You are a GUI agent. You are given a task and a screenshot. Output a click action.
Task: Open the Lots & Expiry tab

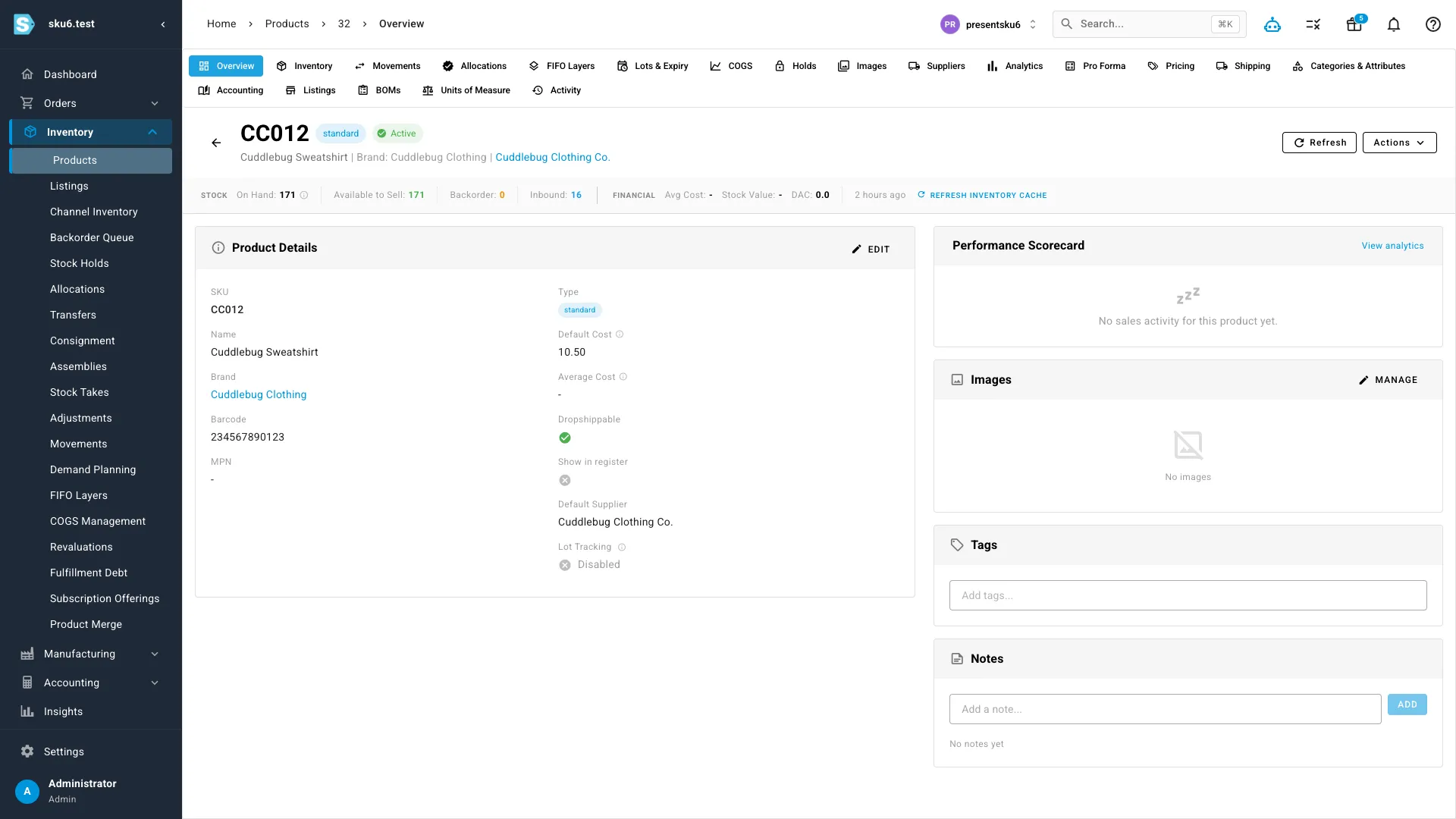(x=652, y=66)
